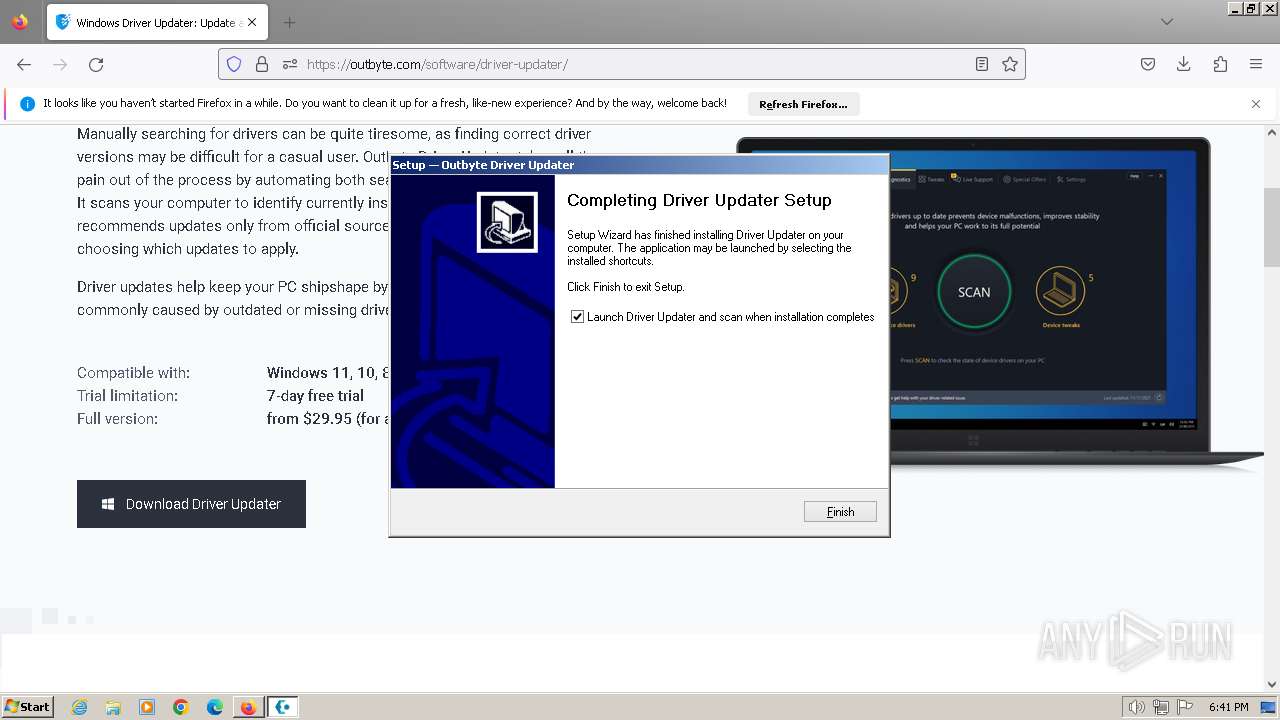
Task: Open network tray icon
Action: pyautogui.click(x=1161, y=707)
